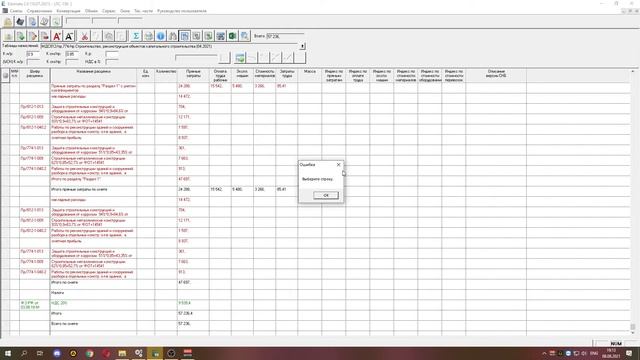This screenshot has width=640, height=360.
Task: Open the Справочники menu
Action: 40,11
